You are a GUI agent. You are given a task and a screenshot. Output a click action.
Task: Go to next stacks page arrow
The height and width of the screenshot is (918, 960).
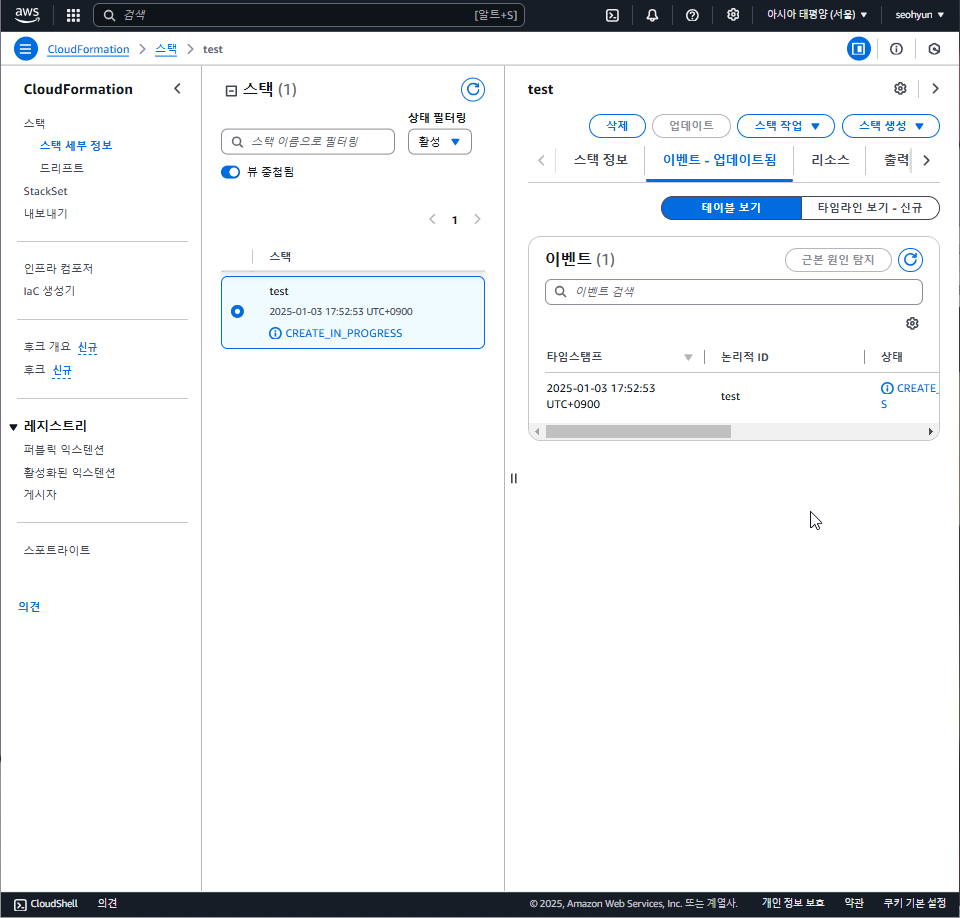477,219
